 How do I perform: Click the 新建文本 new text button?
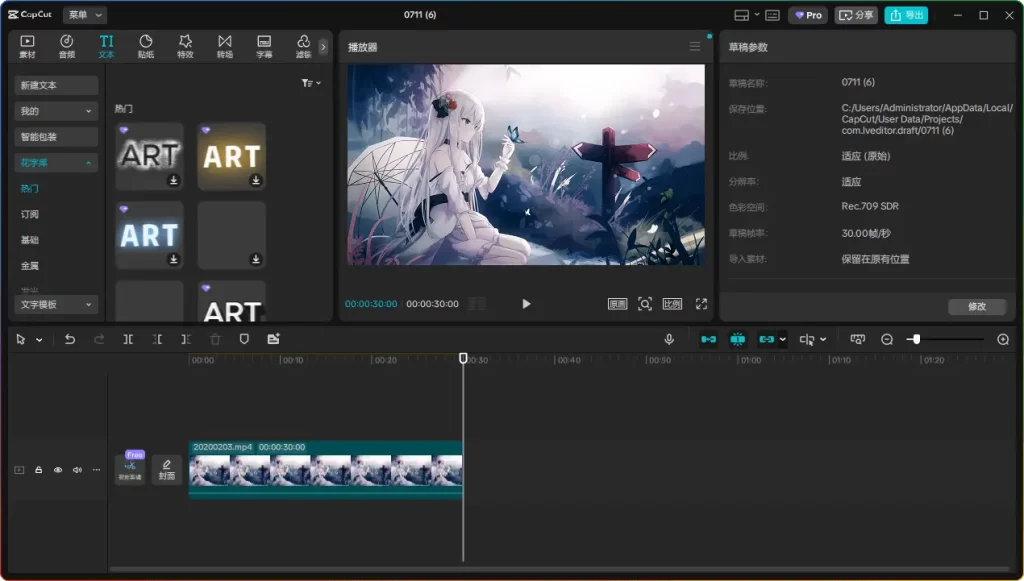pos(56,85)
